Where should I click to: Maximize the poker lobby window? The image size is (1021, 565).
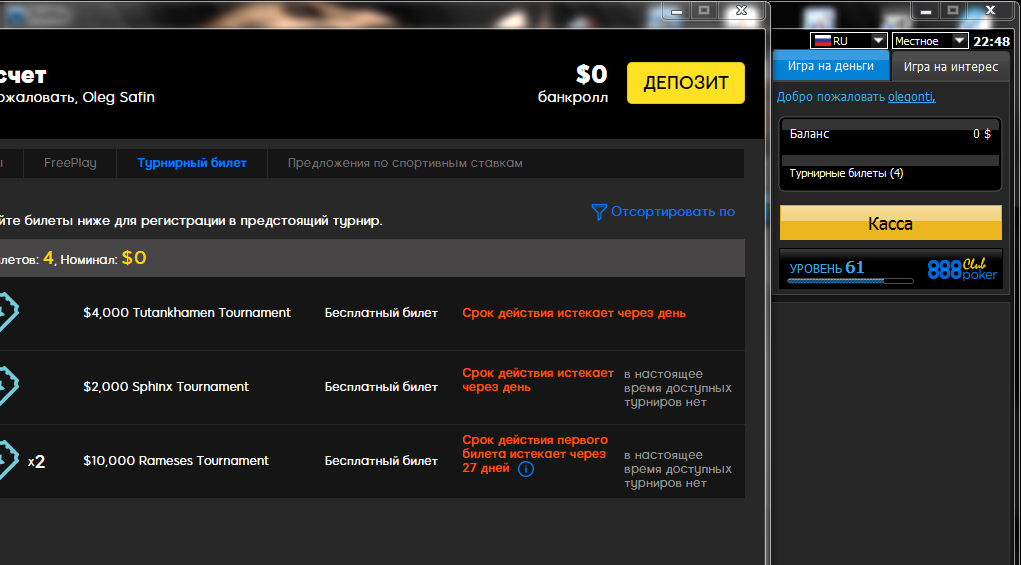coord(952,10)
